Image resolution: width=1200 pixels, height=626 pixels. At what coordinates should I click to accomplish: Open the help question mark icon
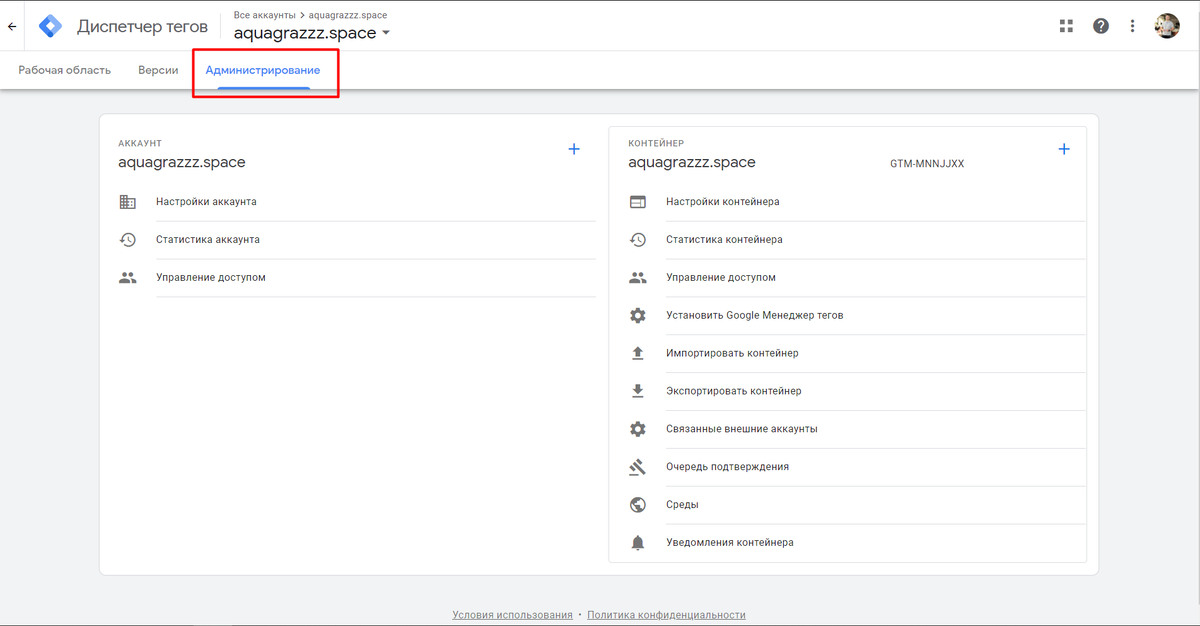1101,26
